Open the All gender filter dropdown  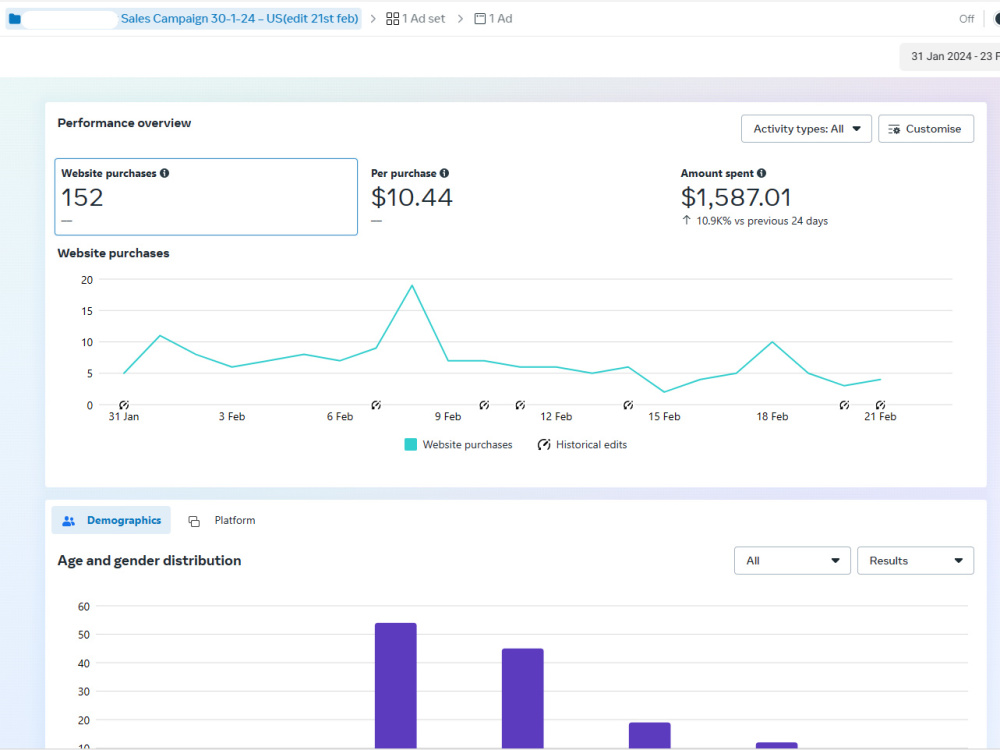[x=792, y=561]
